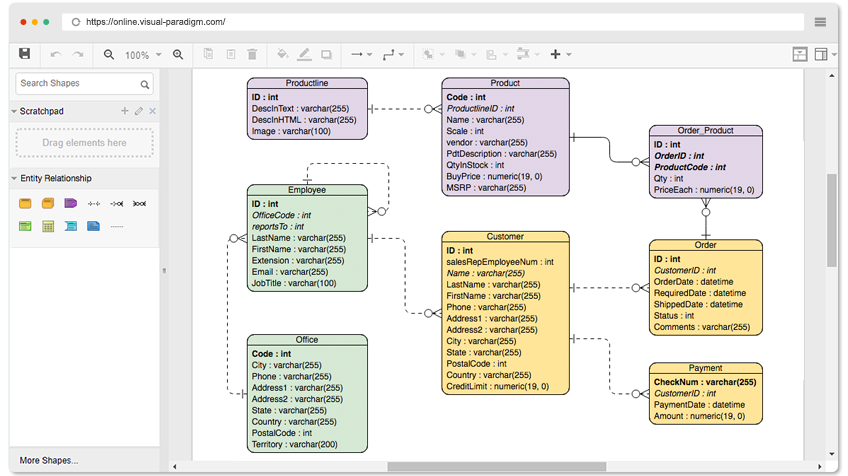Click the URL address bar
848x476 pixels.
(433, 22)
